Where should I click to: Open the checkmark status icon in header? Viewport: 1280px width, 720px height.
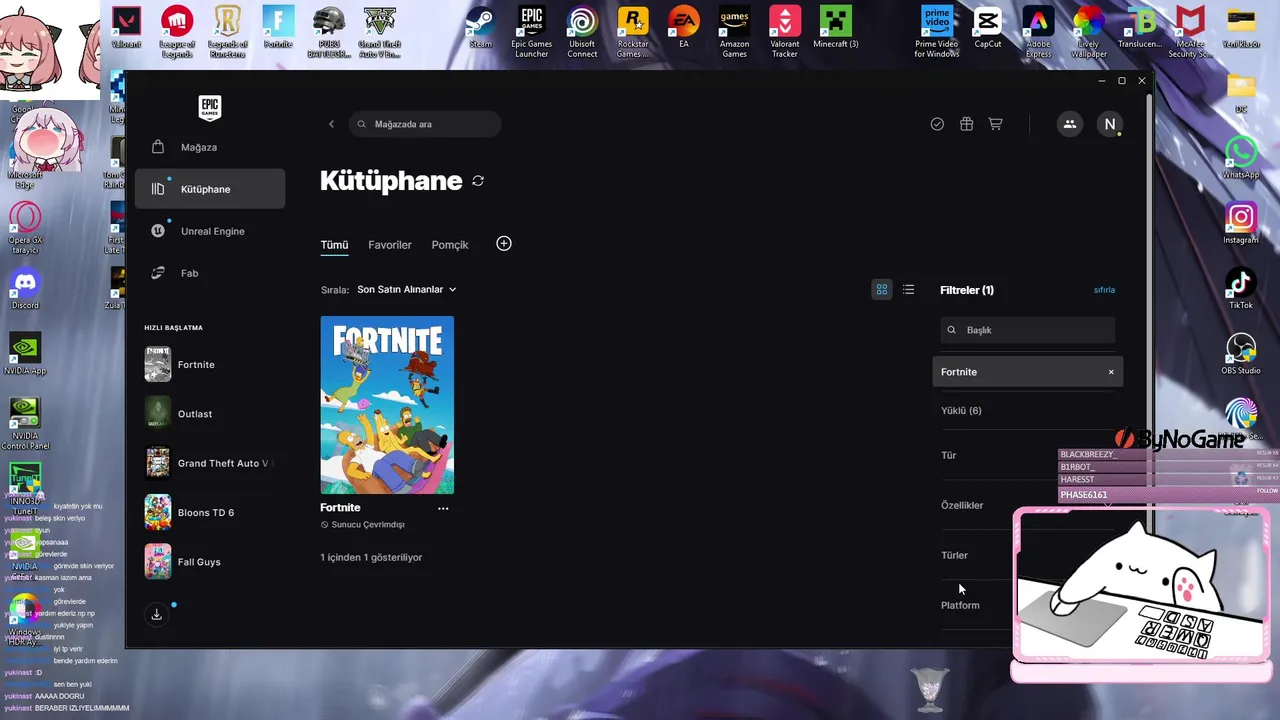click(937, 124)
